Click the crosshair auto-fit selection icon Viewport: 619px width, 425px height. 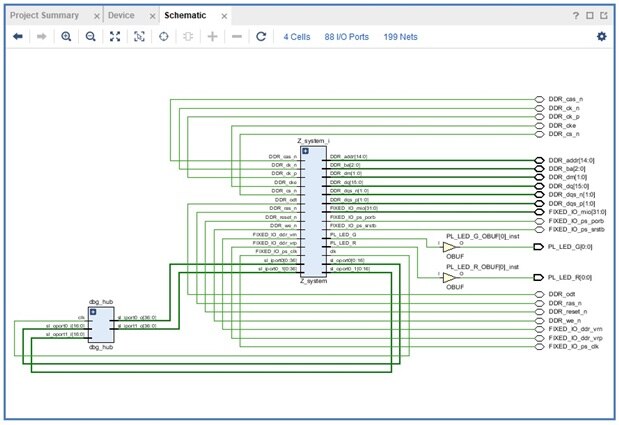click(163, 36)
